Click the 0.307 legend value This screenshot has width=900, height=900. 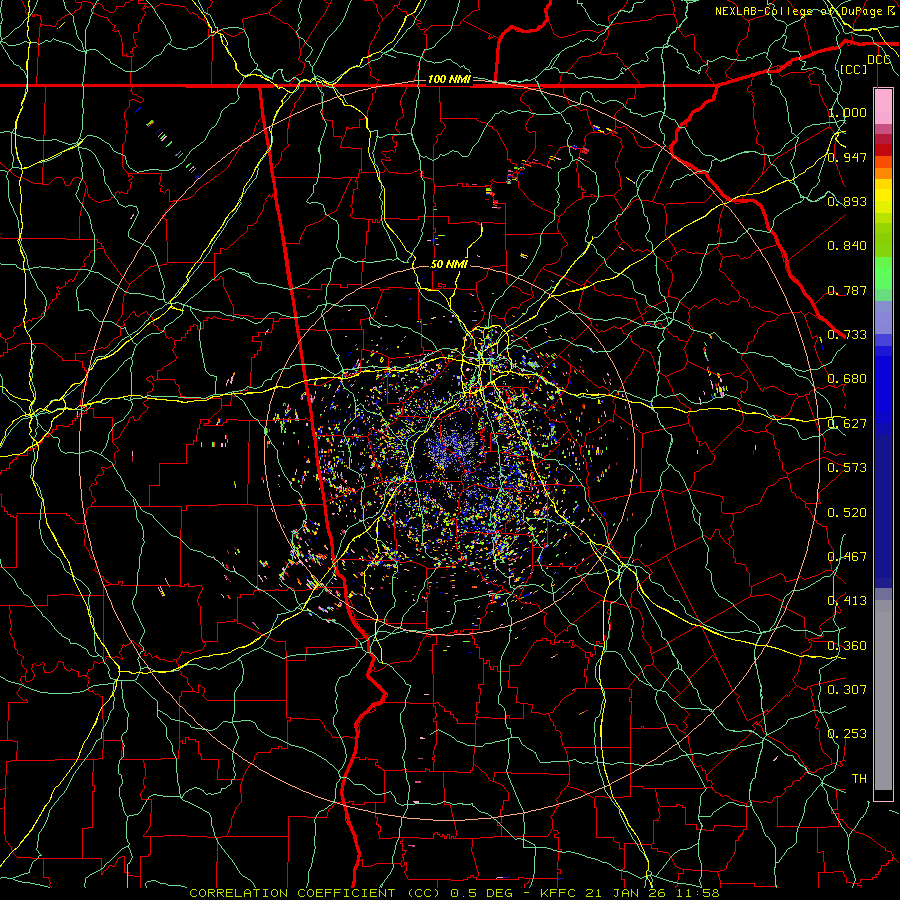847,689
